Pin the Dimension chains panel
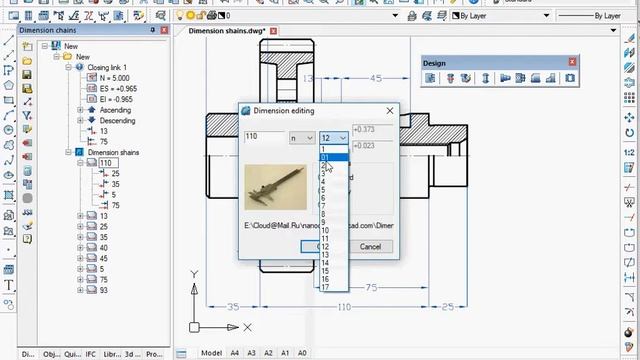Image resolution: width=640 pixels, height=360 pixels. tap(153, 30)
